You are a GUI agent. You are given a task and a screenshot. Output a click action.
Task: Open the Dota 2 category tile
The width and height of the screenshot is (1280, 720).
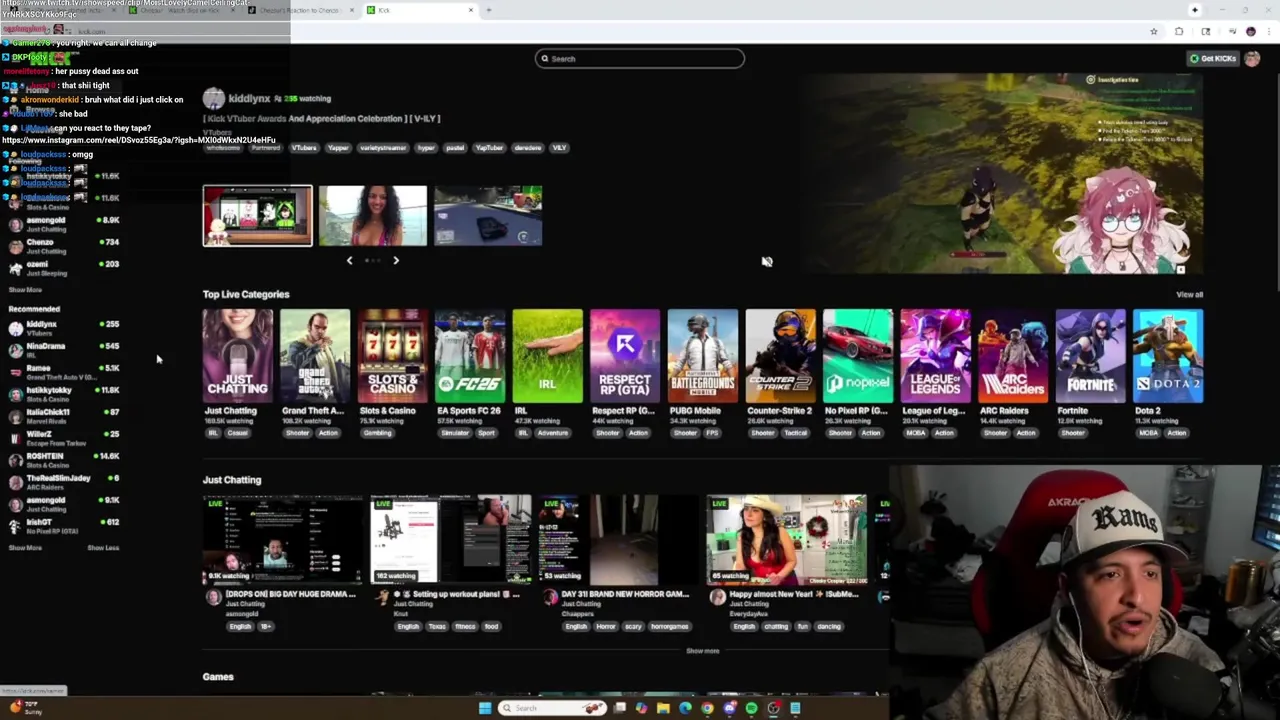click(x=1167, y=357)
